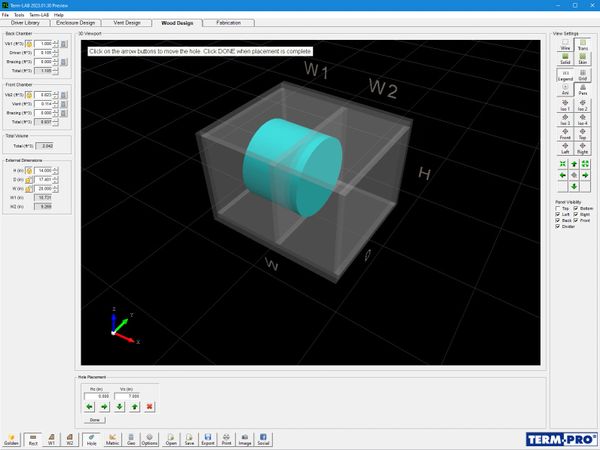Move the hole up with the green arrow

(x=134, y=407)
